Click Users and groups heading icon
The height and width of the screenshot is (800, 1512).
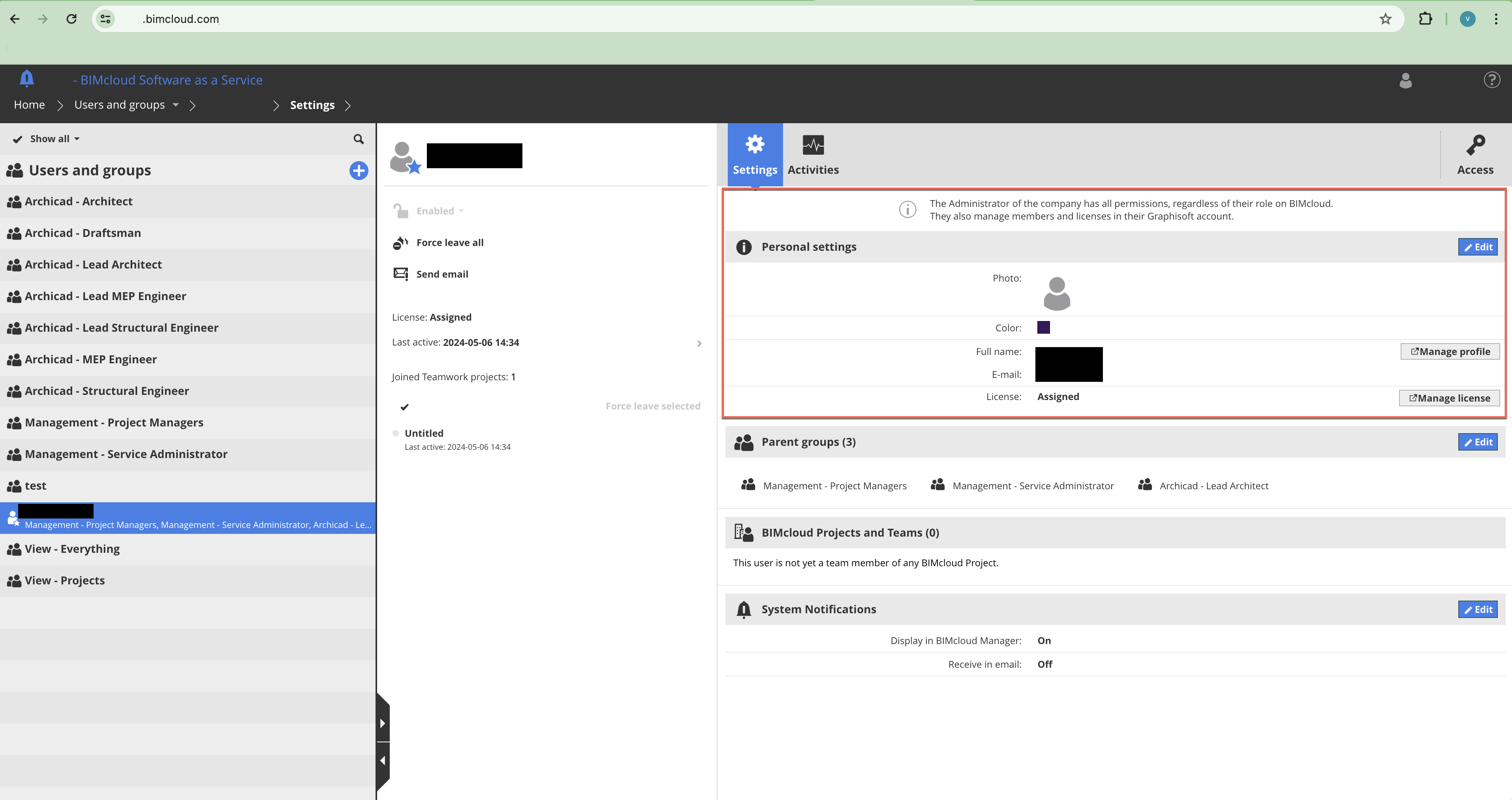click(x=14, y=171)
